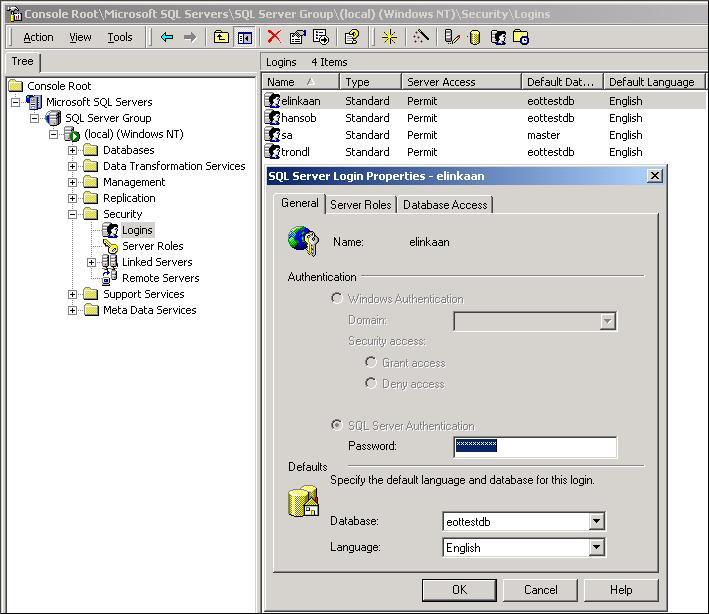This screenshot has width=709, height=614.
Task: Click the yellow New starburst icon
Action: [x=389, y=37]
